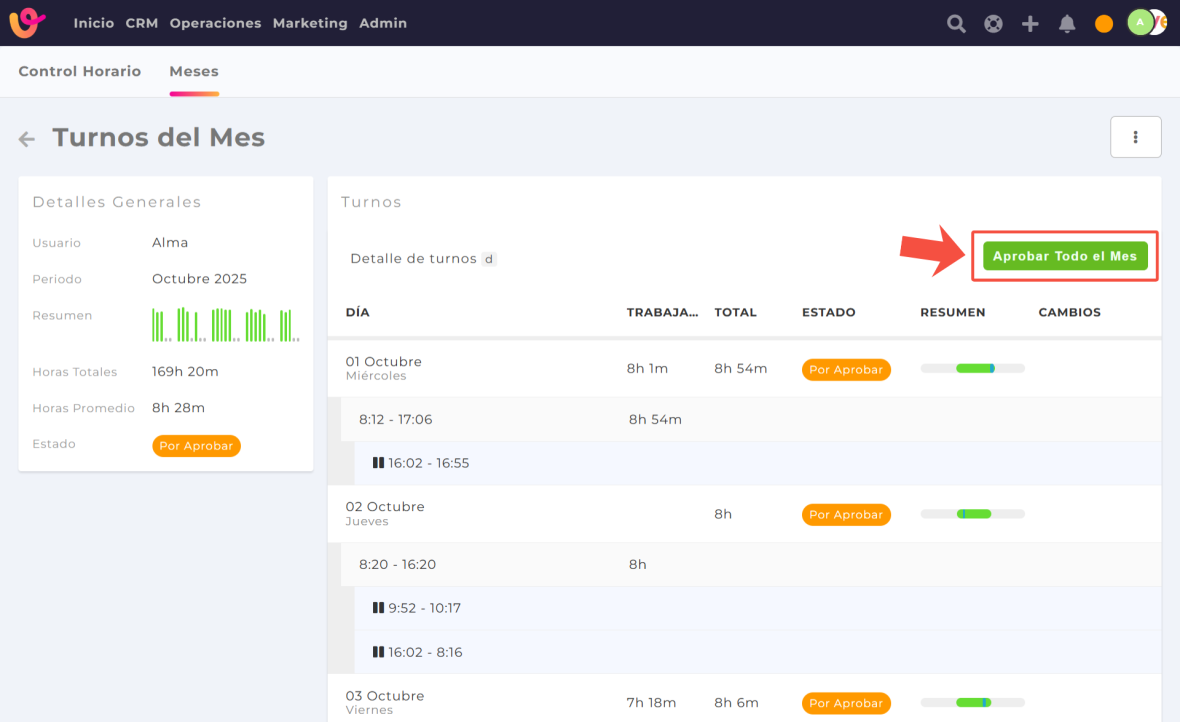Switch to the Control Horario tab

click(80, 71)
